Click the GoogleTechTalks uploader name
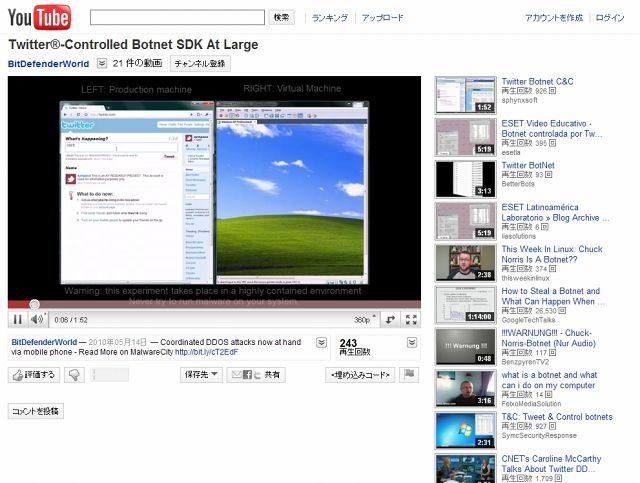640x483 pixels. 528,320
